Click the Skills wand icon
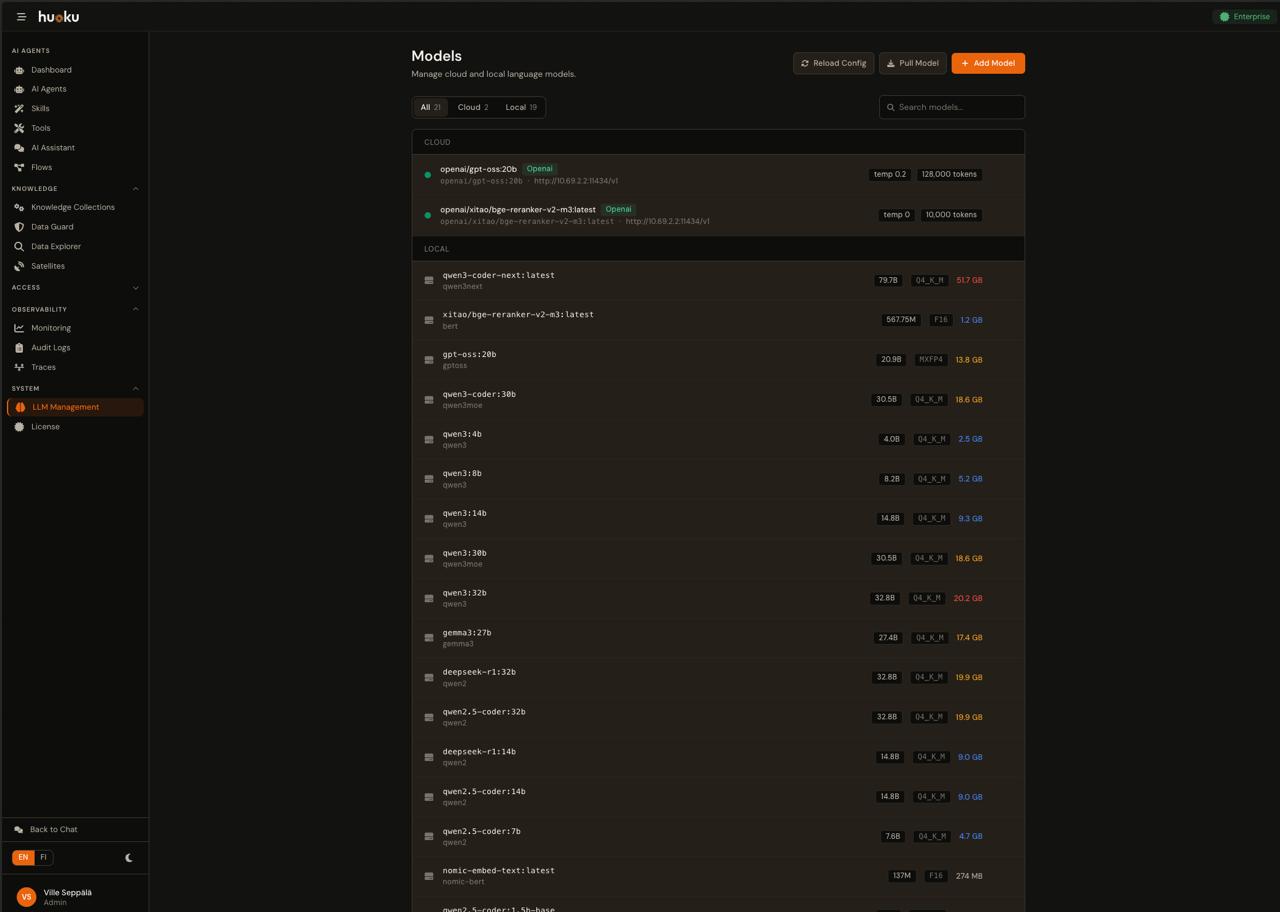This screenshot has height=912, width=1280. (x=19, y=109)
